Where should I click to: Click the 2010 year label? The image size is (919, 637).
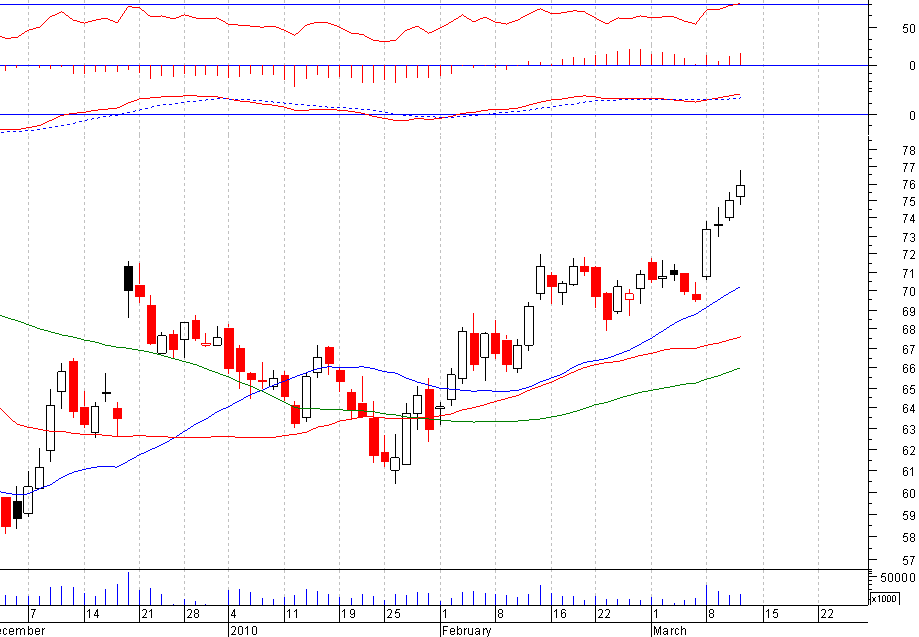244,631
